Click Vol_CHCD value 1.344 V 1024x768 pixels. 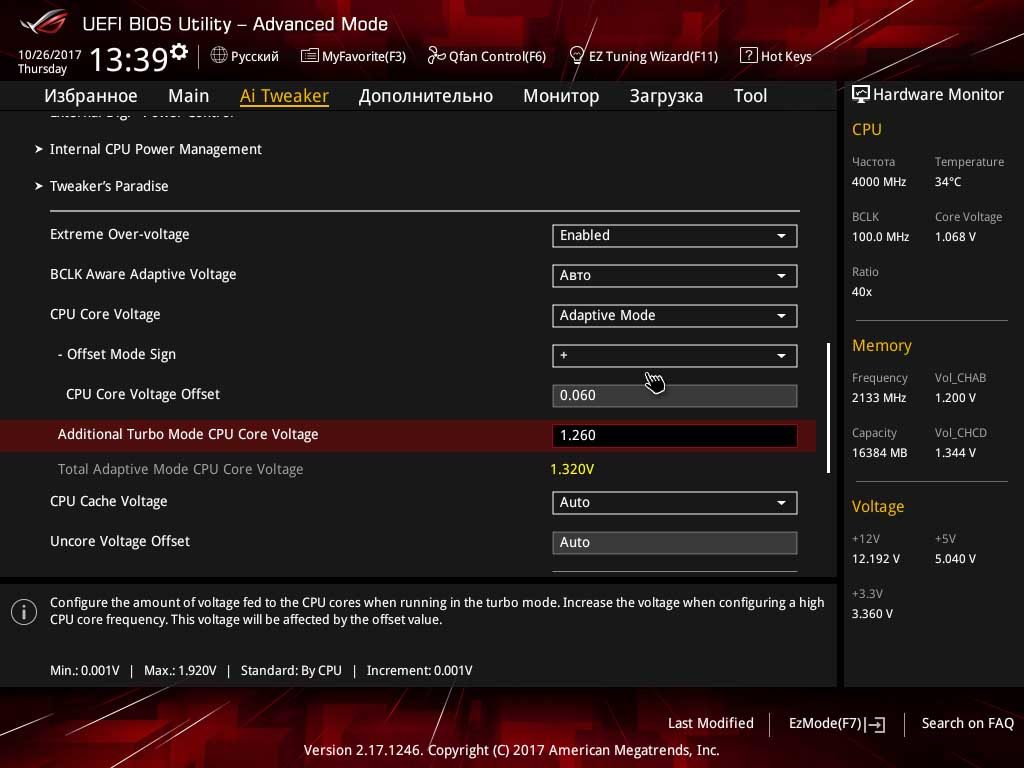click(x=955, y=453)
